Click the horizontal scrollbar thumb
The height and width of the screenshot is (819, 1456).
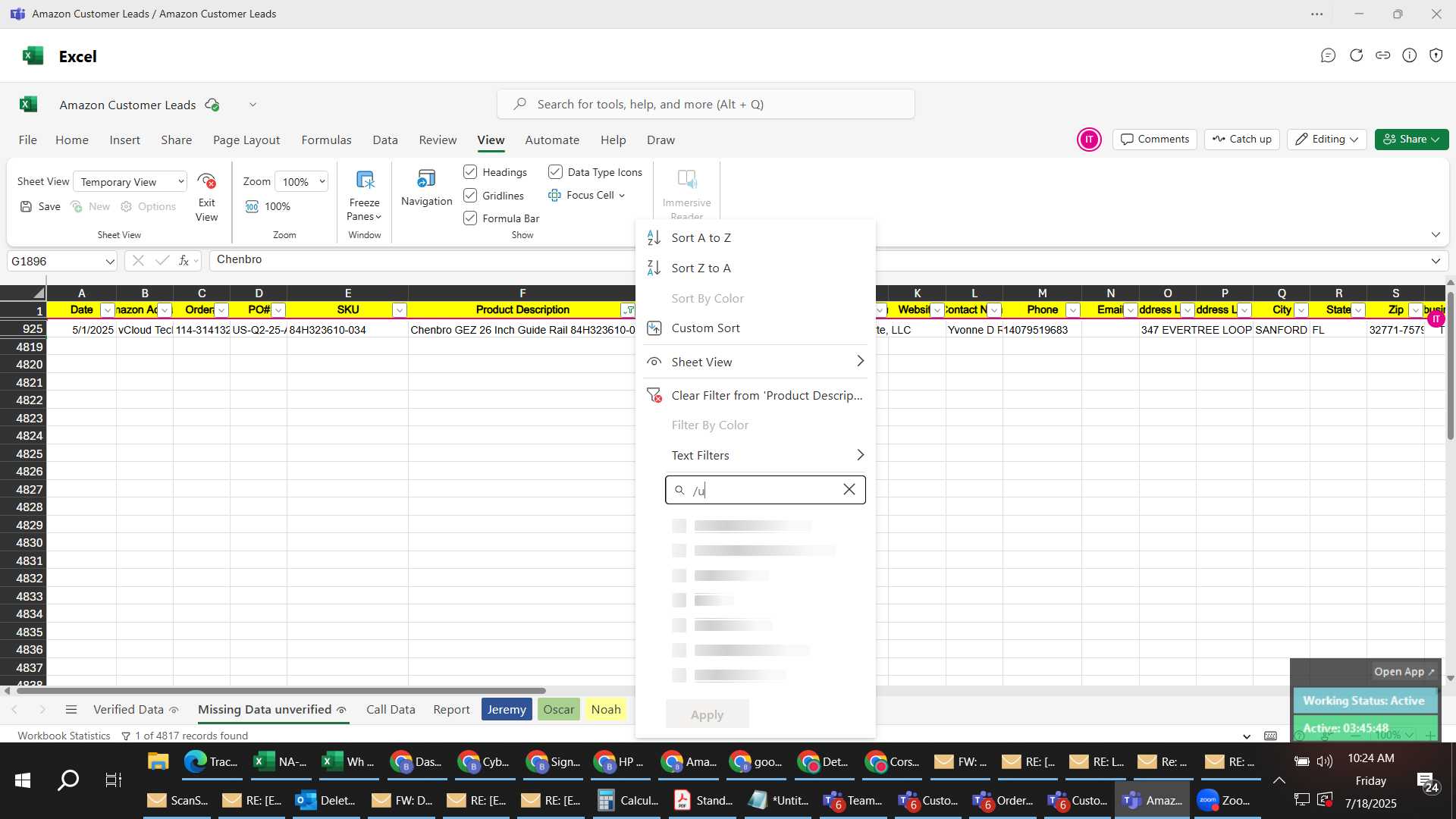tap(281, 691)
